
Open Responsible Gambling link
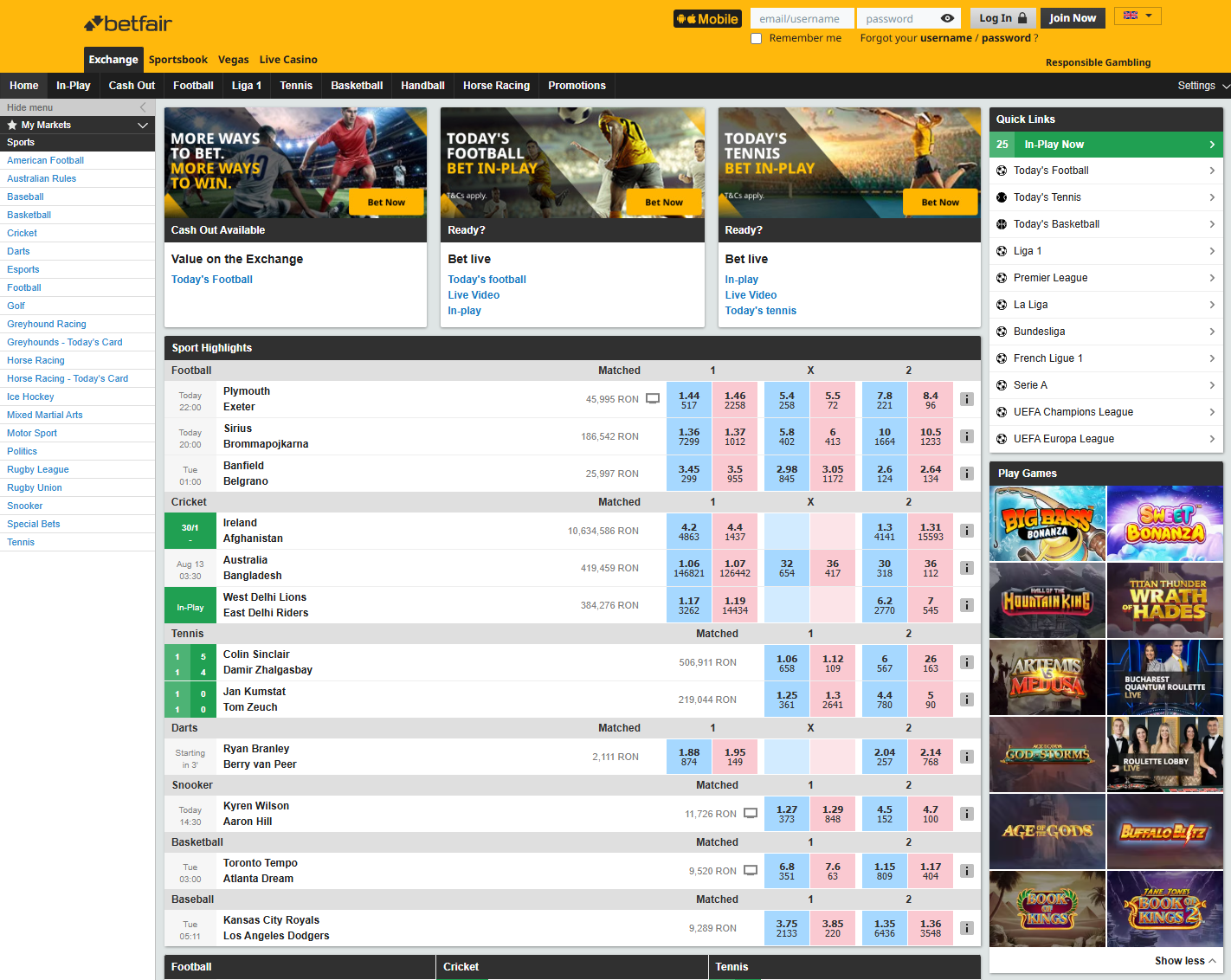tap(1098, 62)
